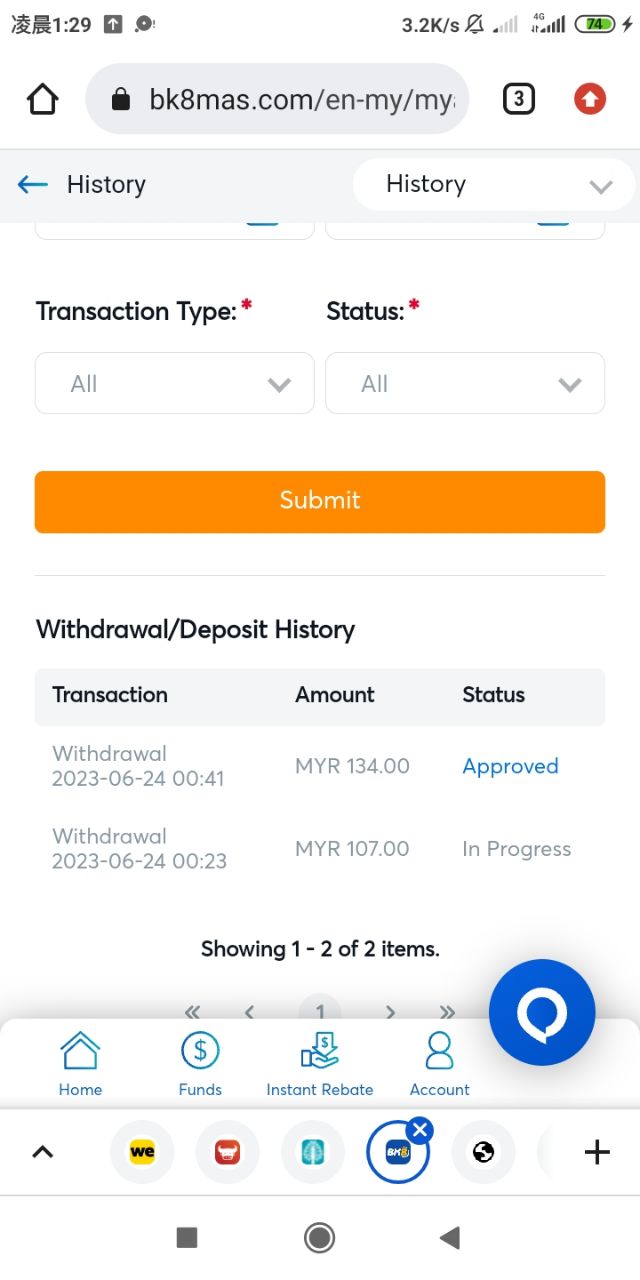Open the Approved withdrawal status link
This screenshot has width=640, height=1280.
click(x=510, y=767)
